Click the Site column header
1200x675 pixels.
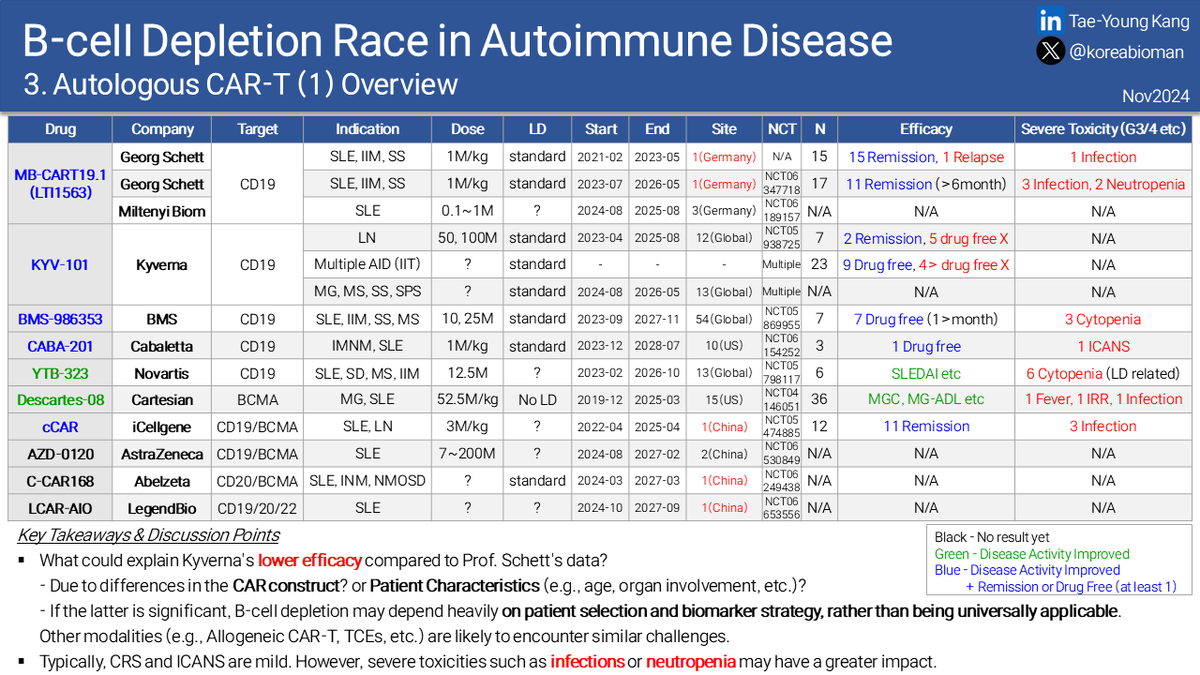coord(724,129)
